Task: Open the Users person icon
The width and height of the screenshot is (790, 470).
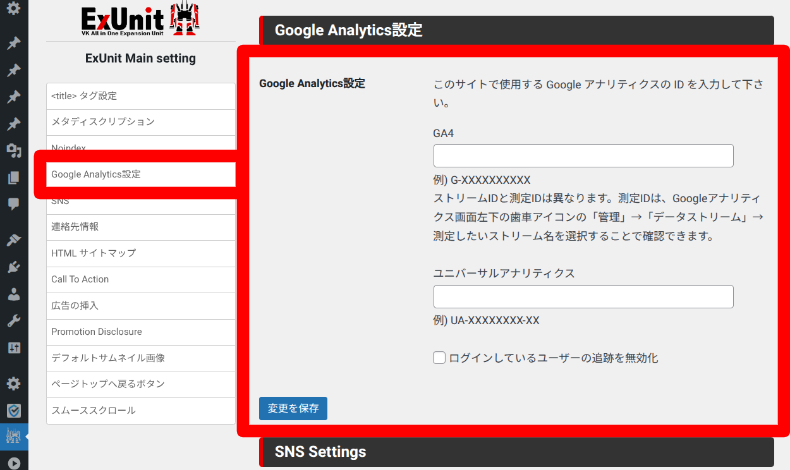Action: (x=14, y=294)
